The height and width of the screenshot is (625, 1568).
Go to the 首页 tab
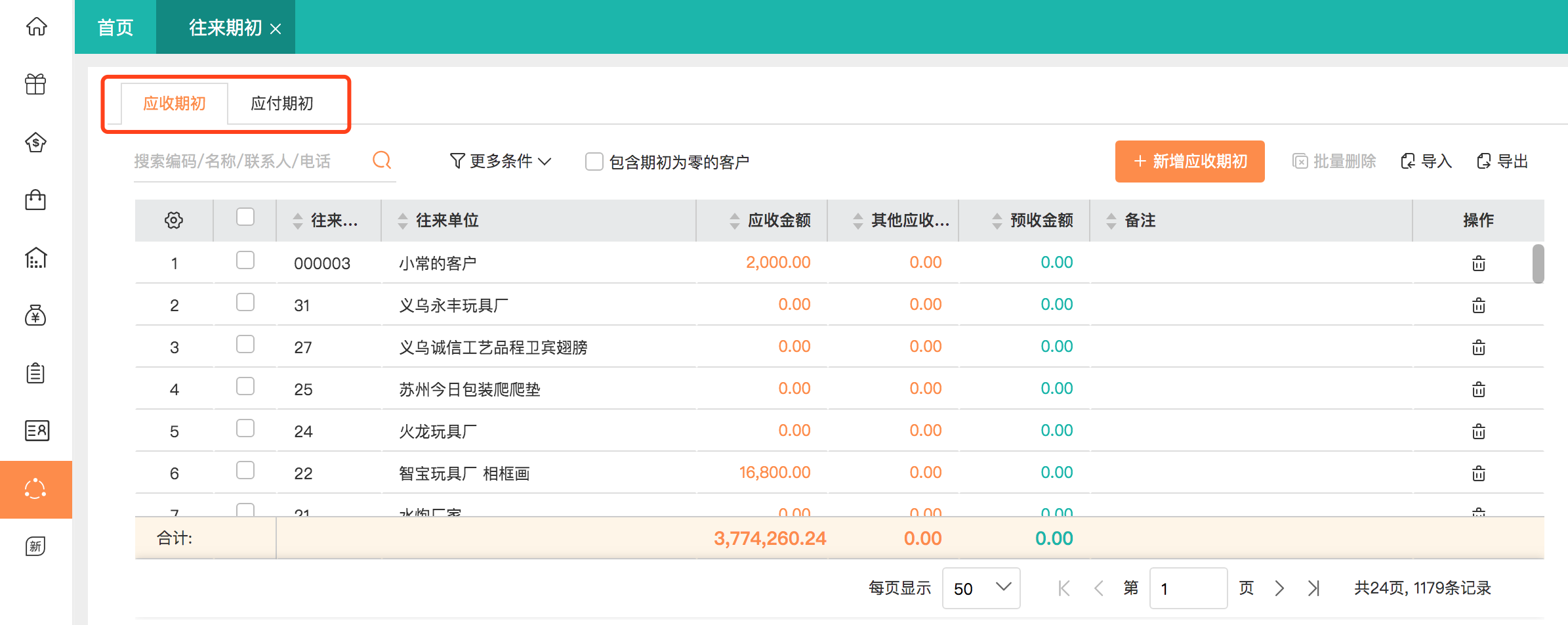point(115,27)
